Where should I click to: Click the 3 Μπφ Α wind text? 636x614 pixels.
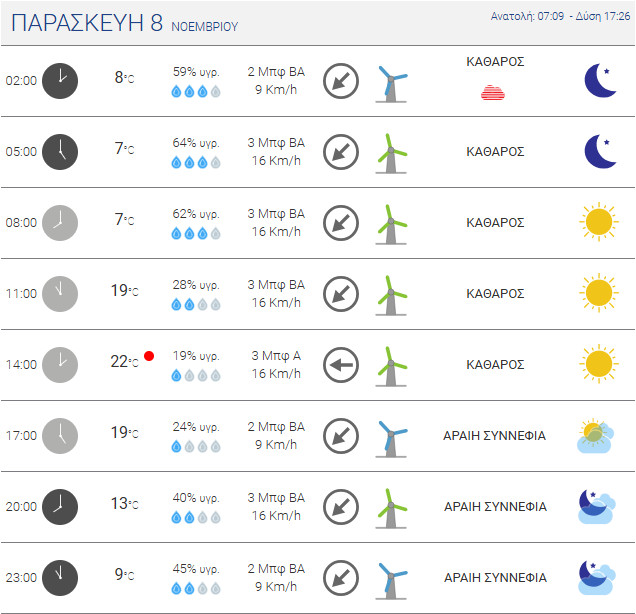[x=276, y=356]
